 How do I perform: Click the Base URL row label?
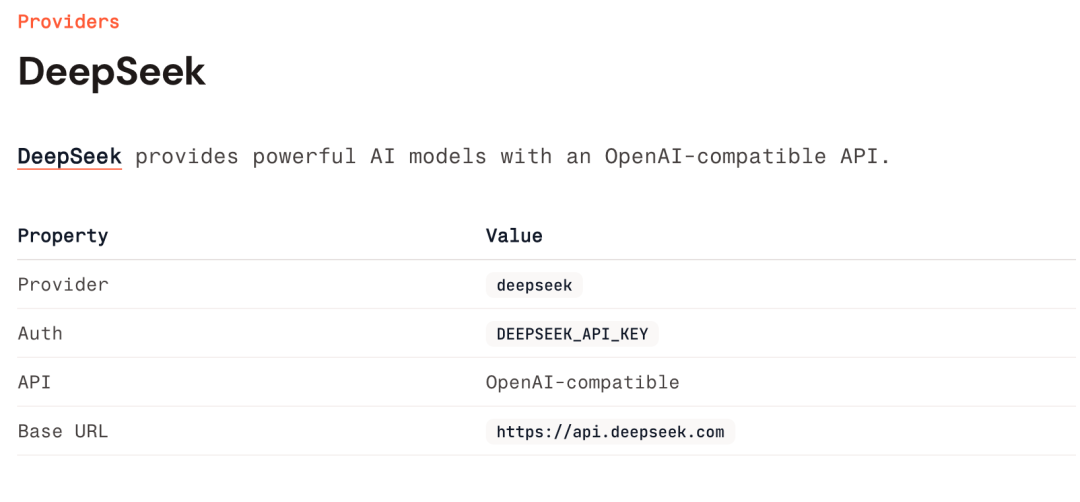62,432
